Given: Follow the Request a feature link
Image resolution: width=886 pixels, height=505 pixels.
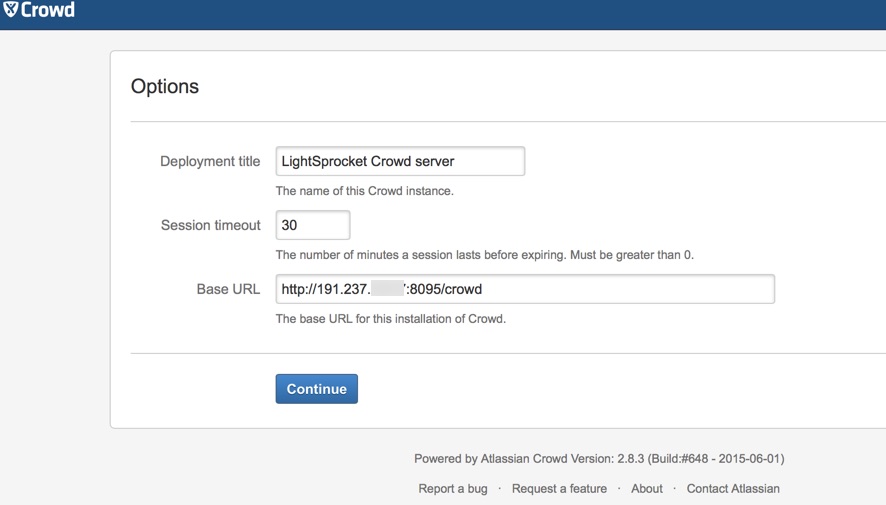Looking at the screenshot, I should 559,488.
